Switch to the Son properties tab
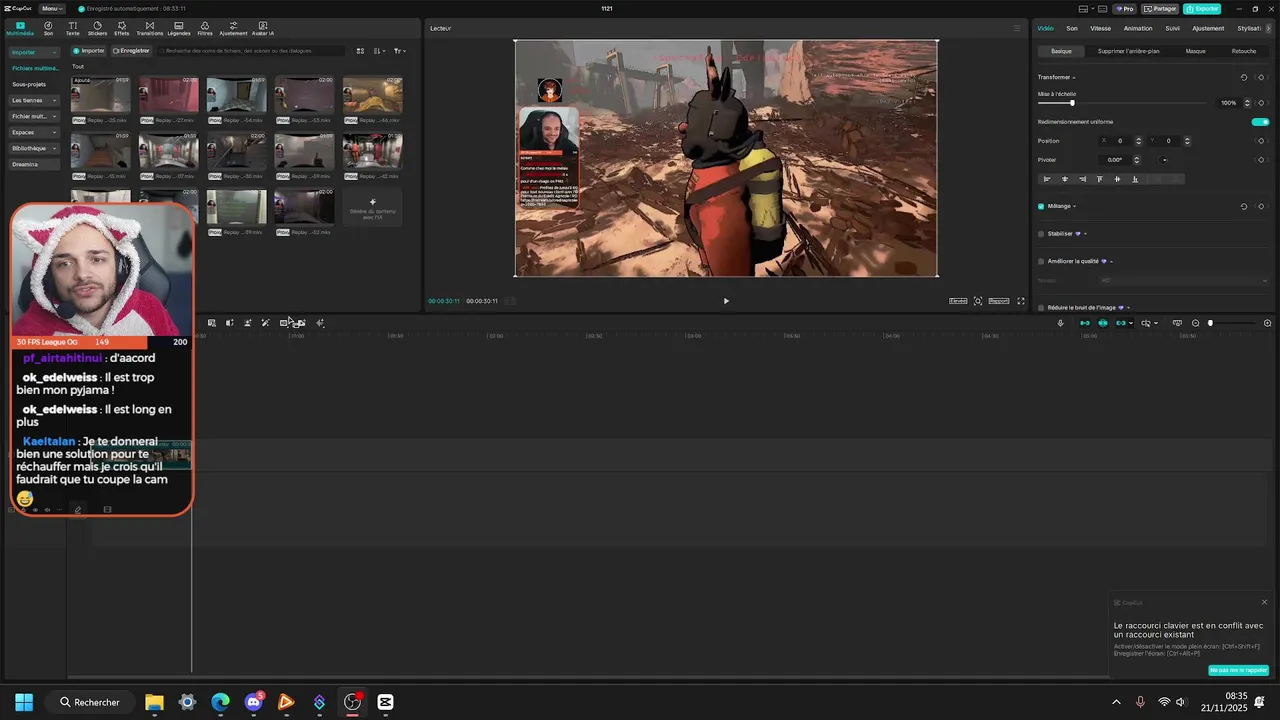This screenshot has width=1280, height=720. point(1072,28)
